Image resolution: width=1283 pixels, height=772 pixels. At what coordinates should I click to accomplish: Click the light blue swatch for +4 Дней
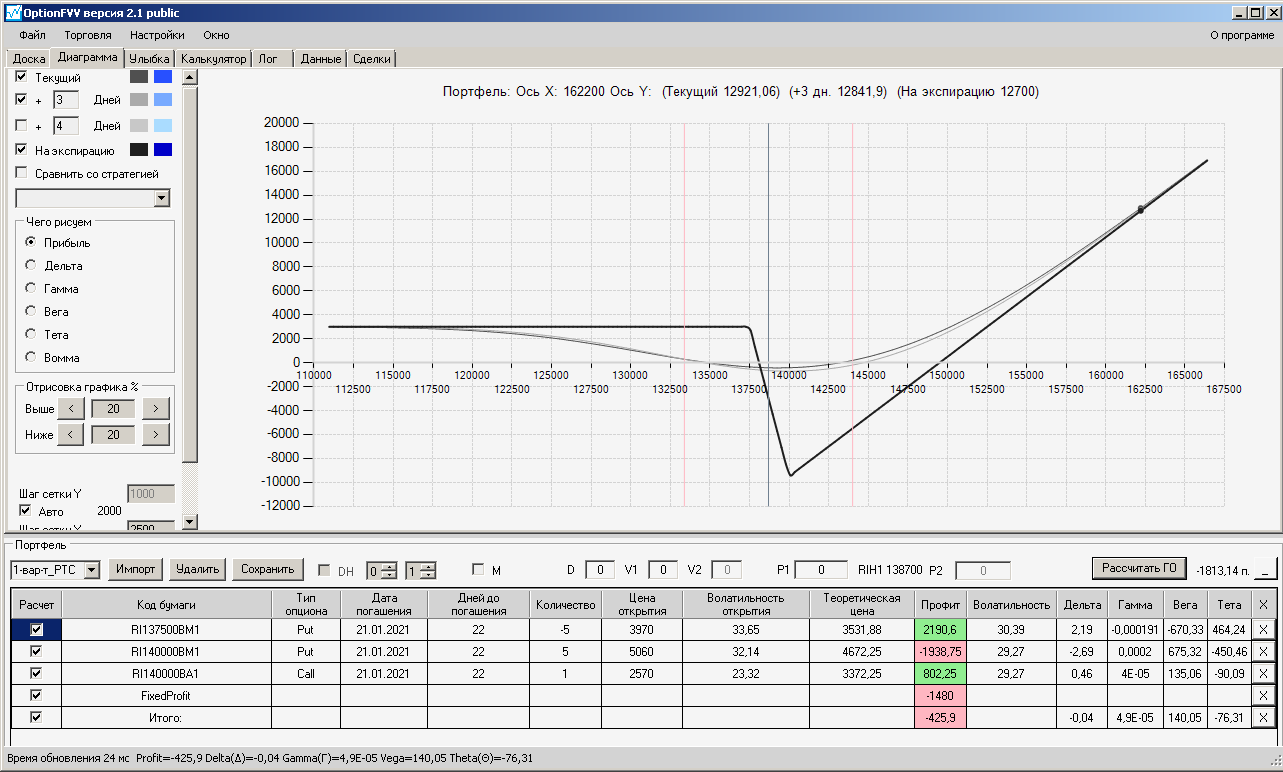163,126
